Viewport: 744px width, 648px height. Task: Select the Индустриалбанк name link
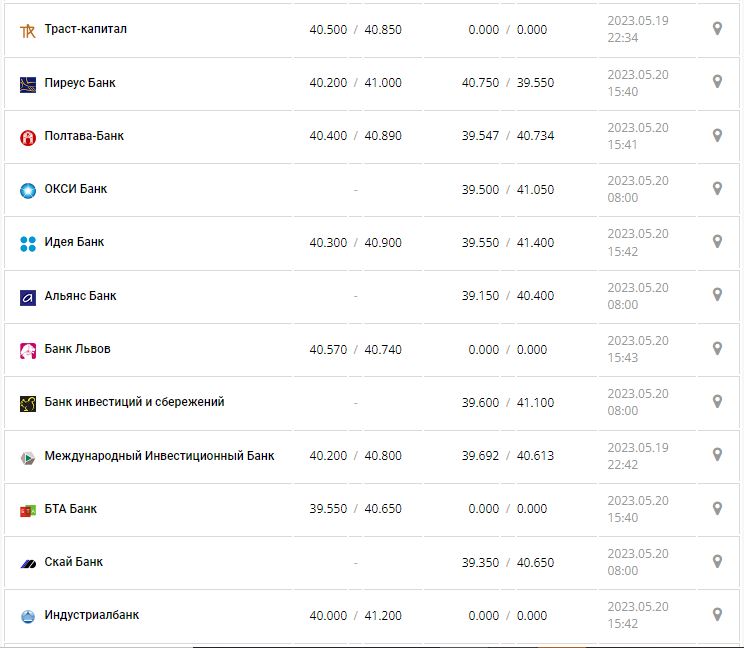click(x=92, y=615)
